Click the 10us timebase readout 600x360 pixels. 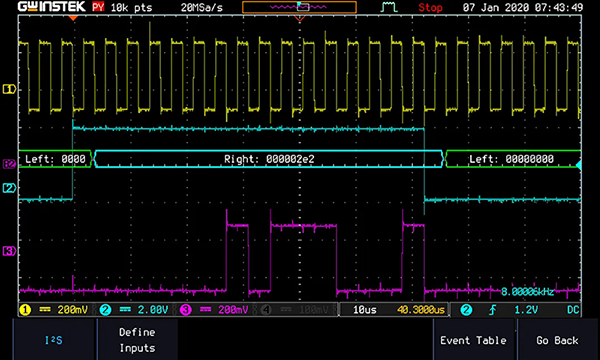364,310
